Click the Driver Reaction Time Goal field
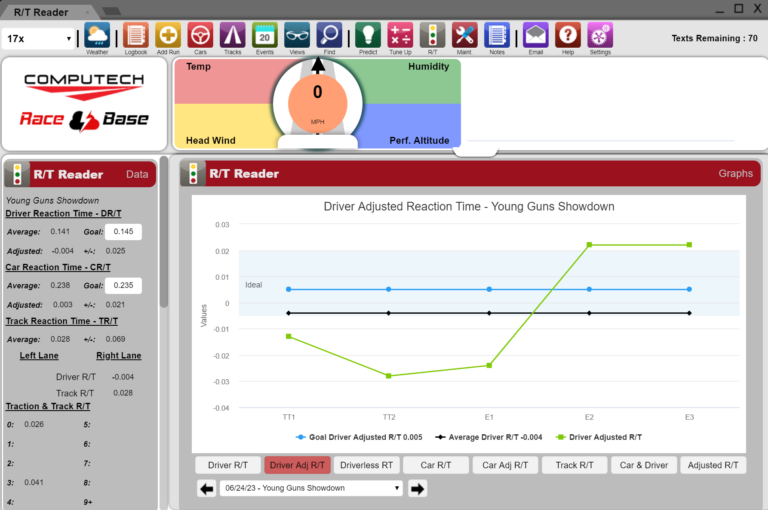Viewport: 768px width, 510px height. pos(124,232)
